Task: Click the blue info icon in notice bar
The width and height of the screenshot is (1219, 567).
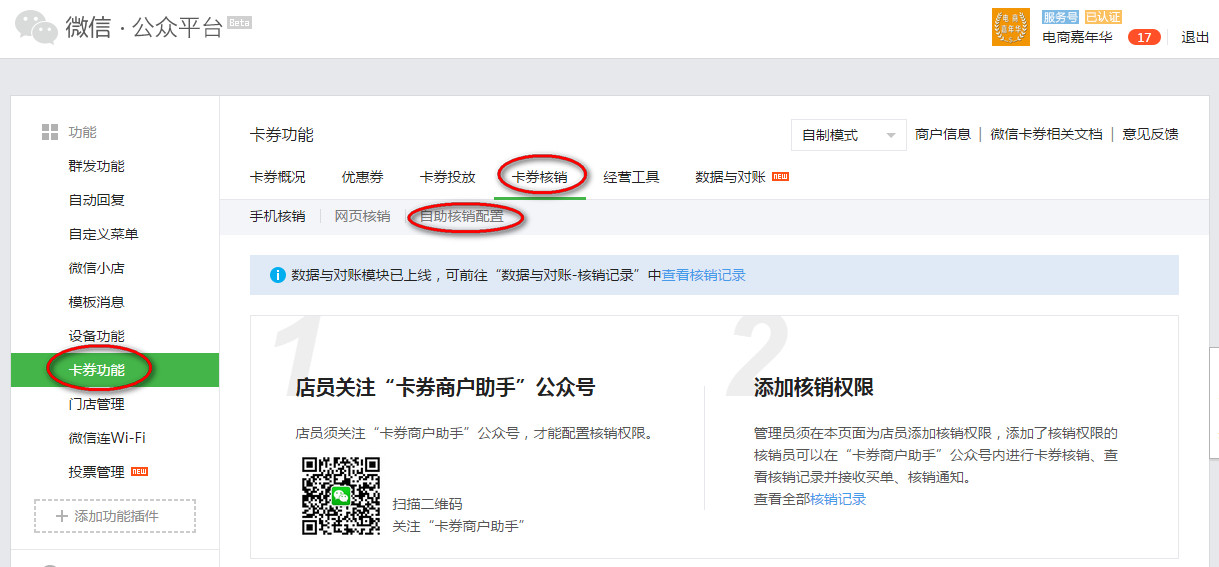Action: click(x=278, y=275)
